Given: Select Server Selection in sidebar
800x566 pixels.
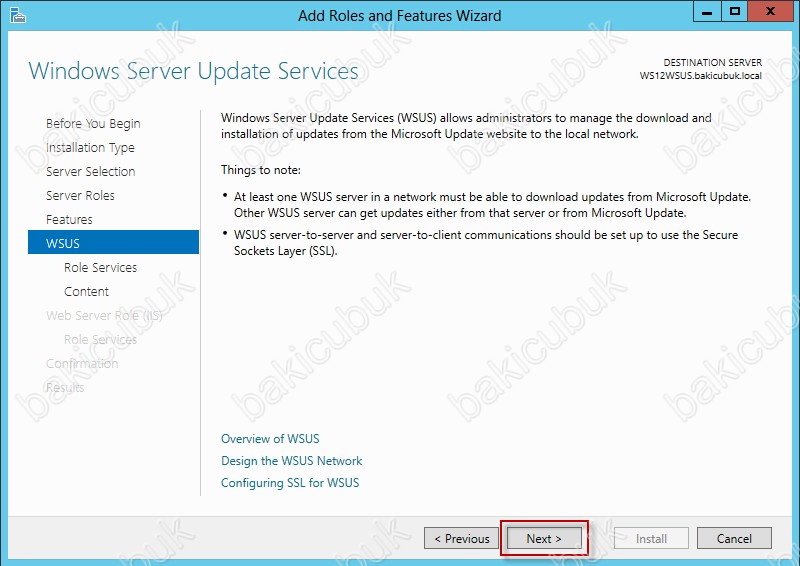Looking at the screenshot, I should (90, 171).
